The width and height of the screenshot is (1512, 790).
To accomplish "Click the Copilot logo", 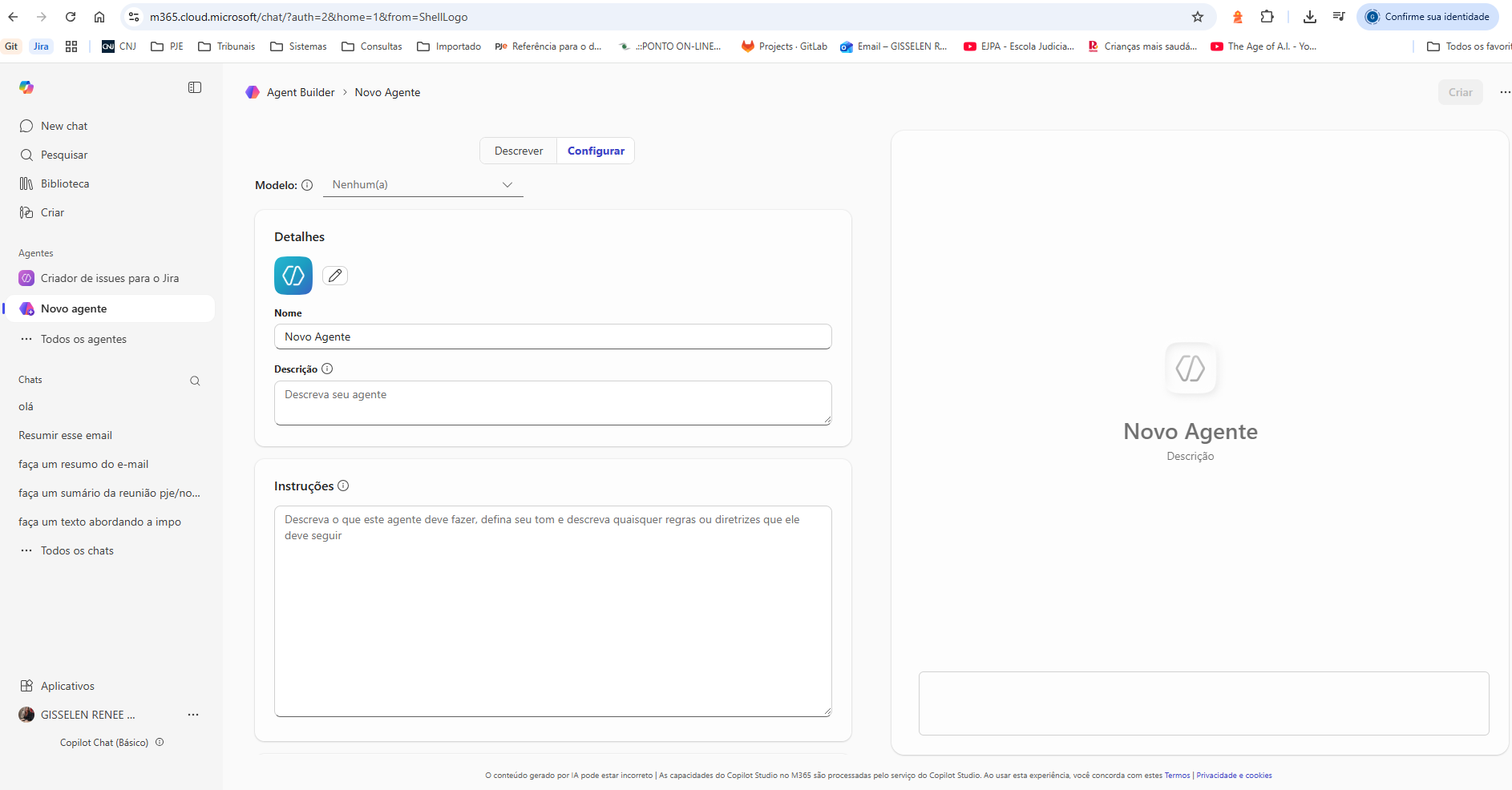I will pyautogui.click(x=26, y=87).
